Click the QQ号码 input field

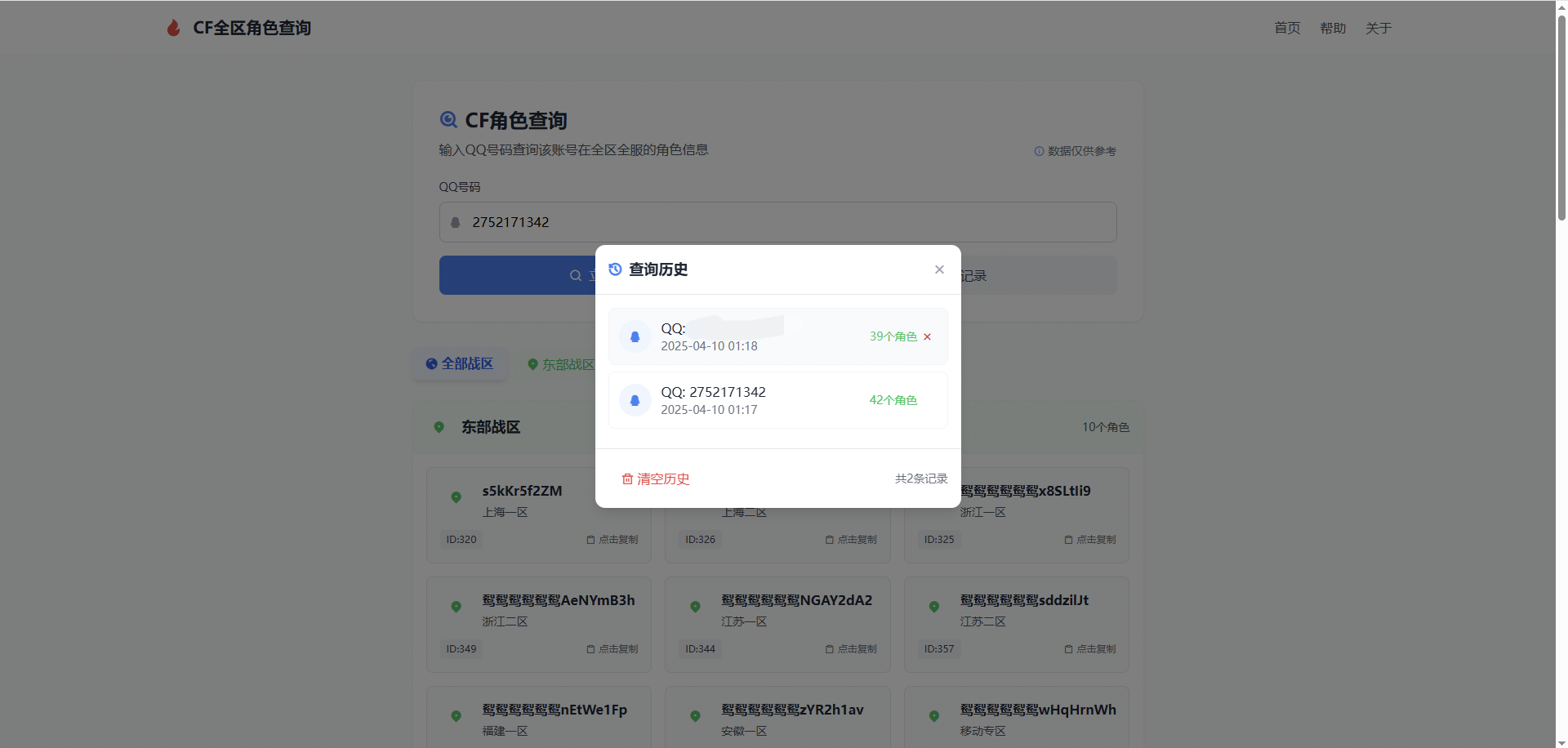(x=776, y=222)
